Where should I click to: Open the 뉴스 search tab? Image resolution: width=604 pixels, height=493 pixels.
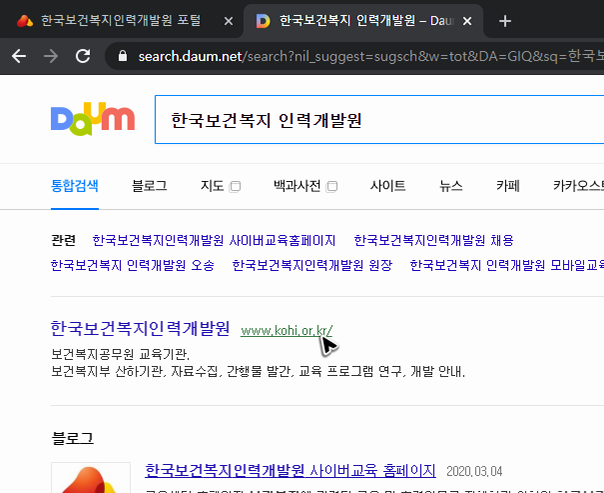(451, 186)
